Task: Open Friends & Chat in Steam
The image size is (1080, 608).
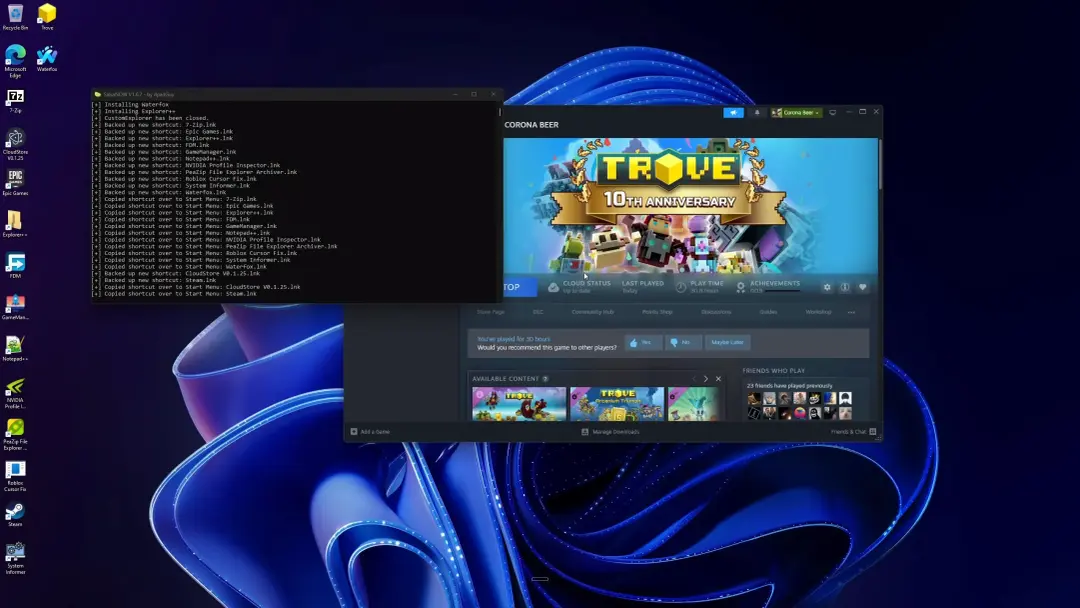Action: [x=853, y=432]
